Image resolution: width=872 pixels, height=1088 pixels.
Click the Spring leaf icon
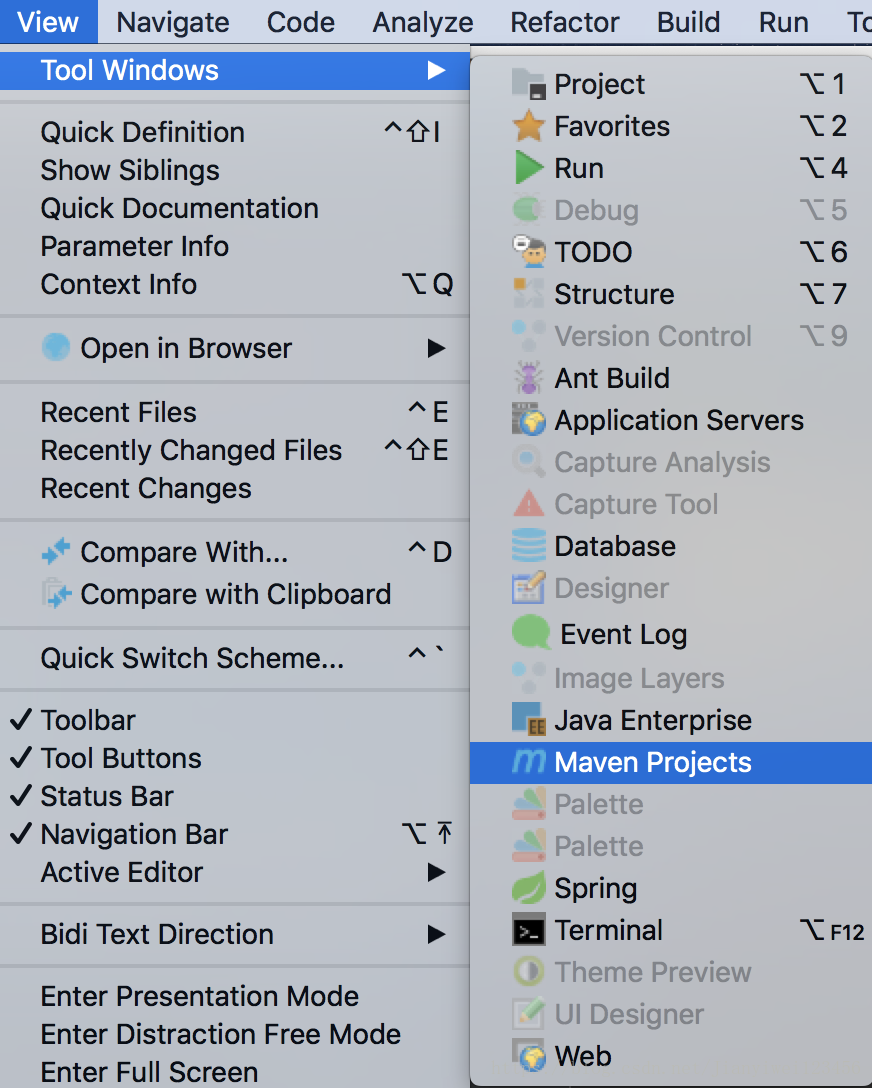coord(529,888)
